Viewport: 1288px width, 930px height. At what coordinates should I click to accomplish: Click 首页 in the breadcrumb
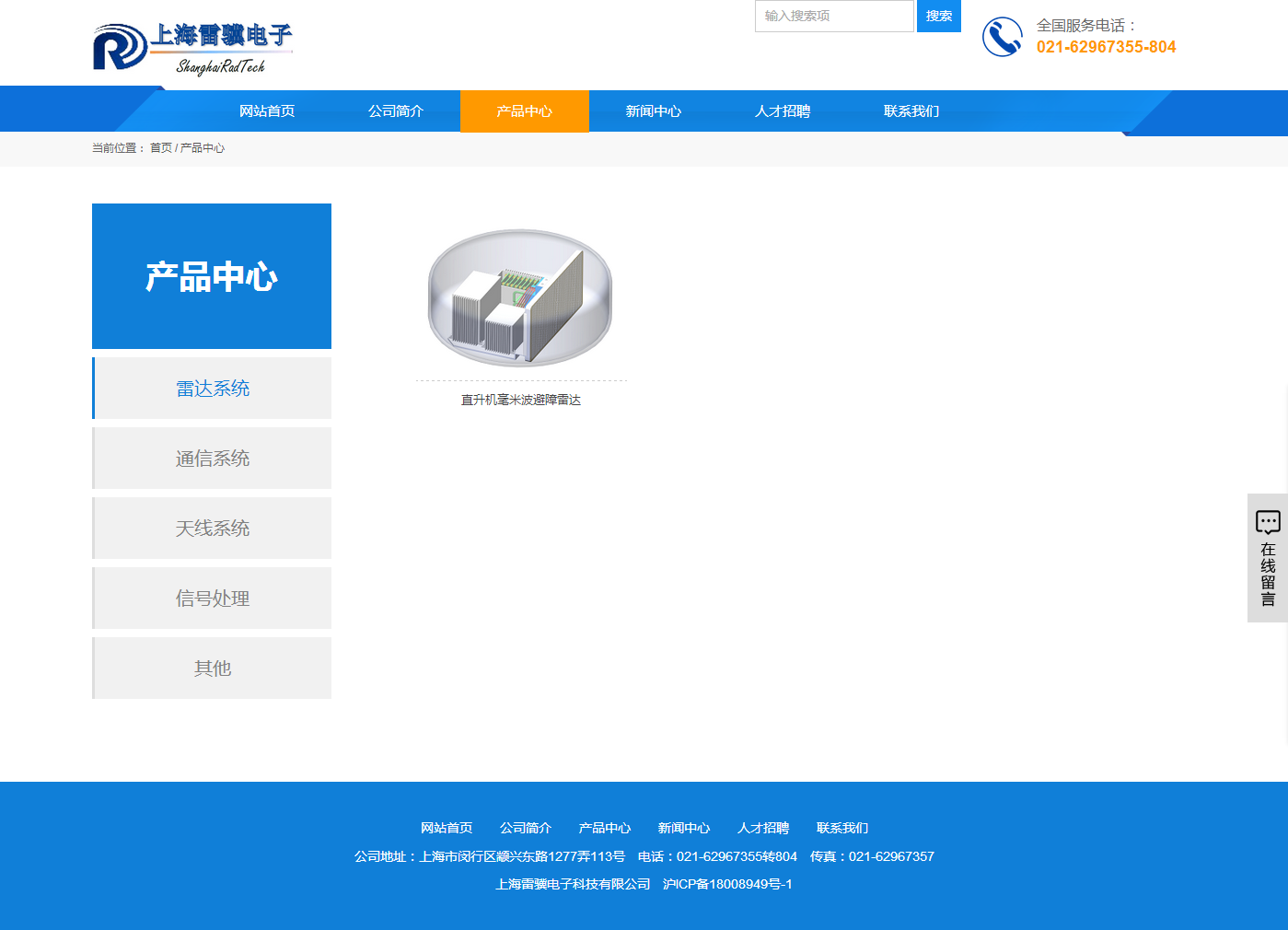point(161,148)
